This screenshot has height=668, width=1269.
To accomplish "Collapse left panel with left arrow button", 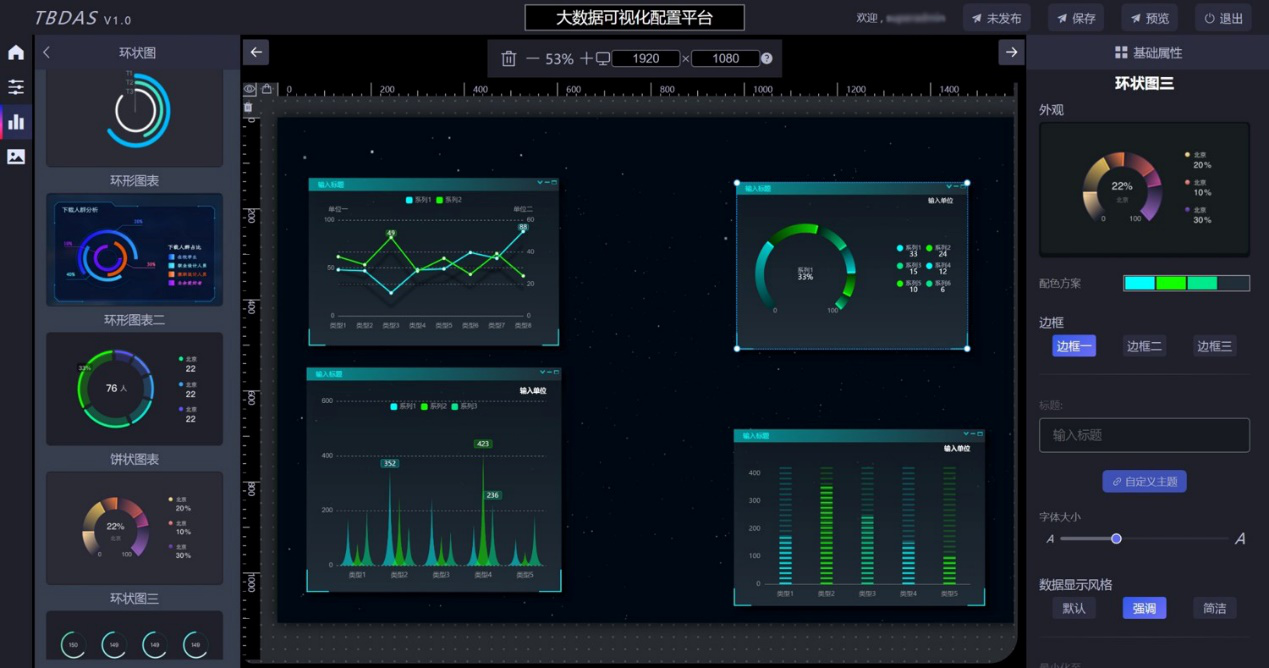I will click(257, 53).
